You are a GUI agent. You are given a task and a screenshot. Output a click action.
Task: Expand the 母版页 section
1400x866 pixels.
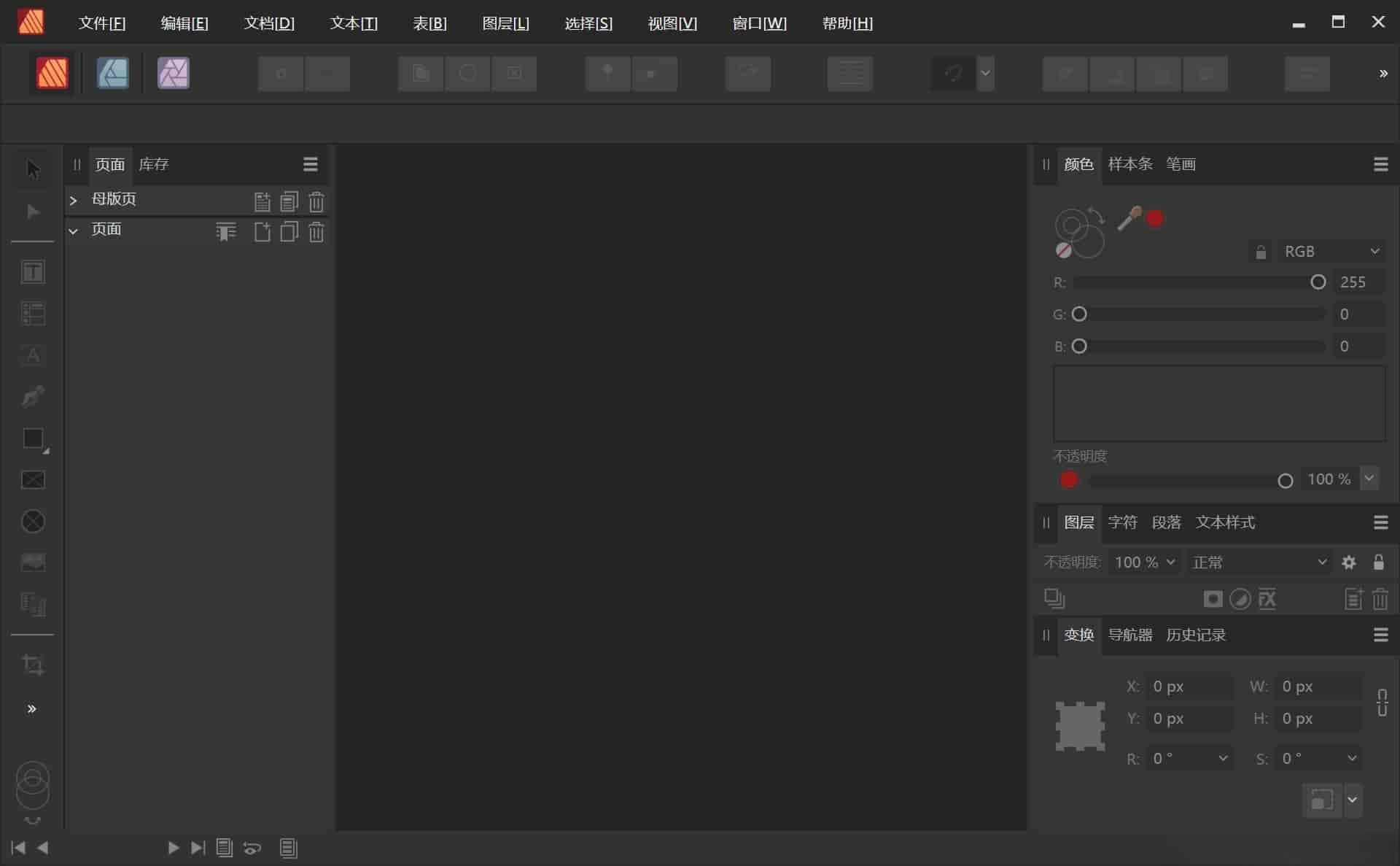coord(73,200)
